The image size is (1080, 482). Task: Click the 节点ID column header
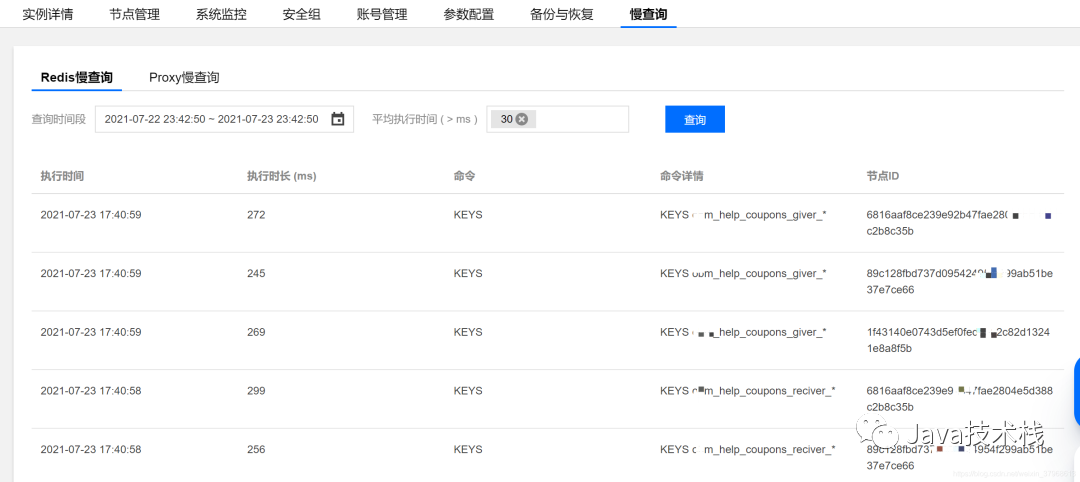coord(882,176)
